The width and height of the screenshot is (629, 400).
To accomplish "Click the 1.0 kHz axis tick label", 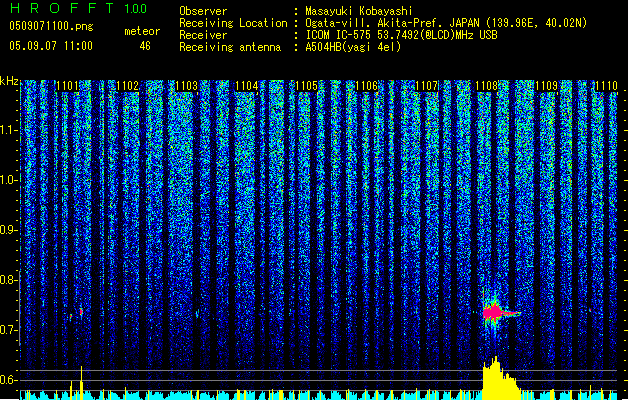I will (8, 180).
